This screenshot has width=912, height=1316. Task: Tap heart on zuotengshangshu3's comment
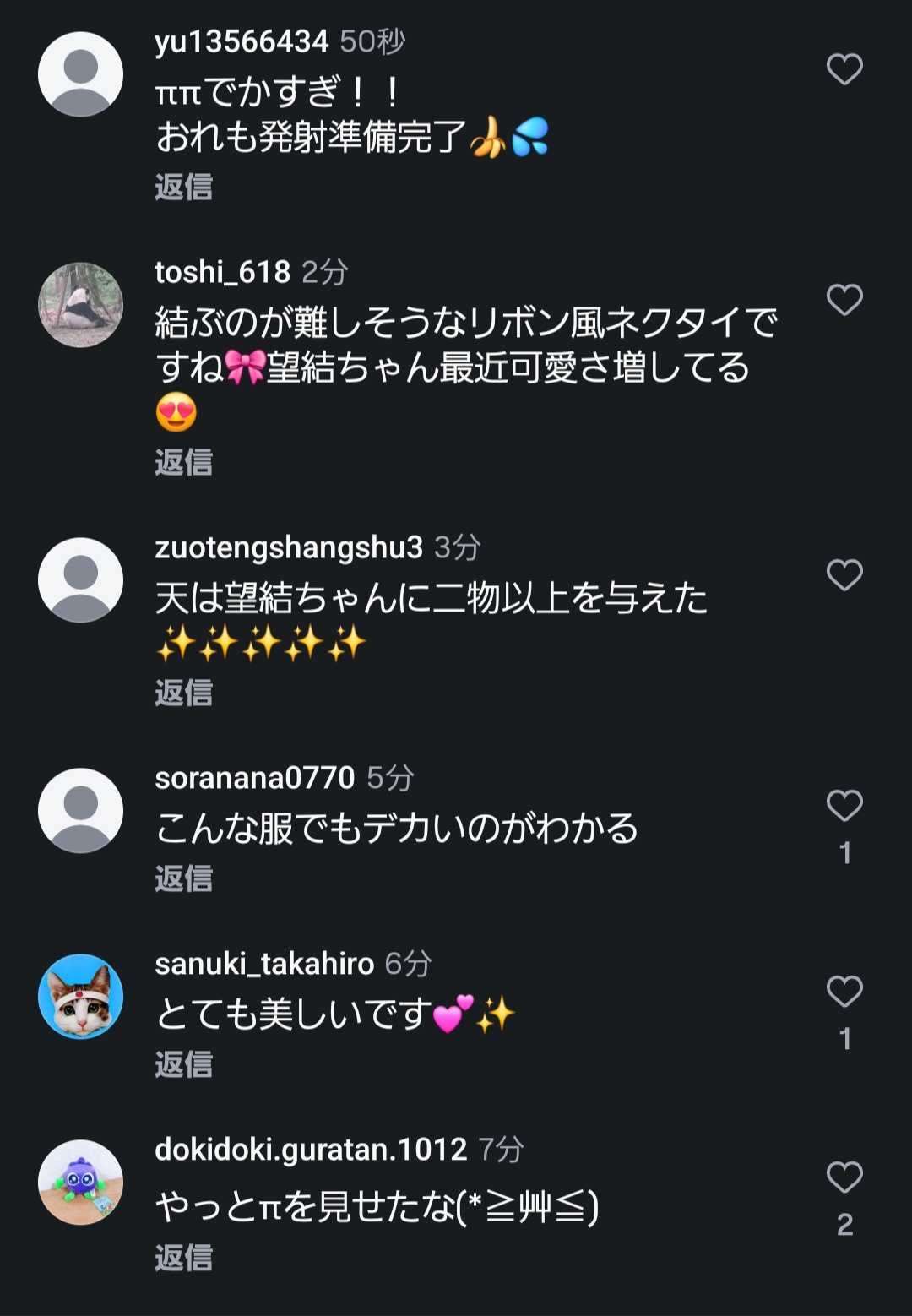click(x=844, y=575)
